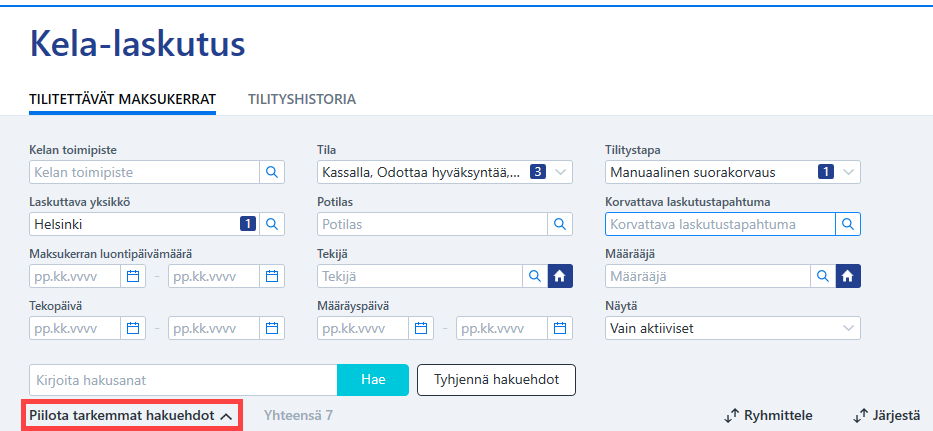Click the search icon in Kelan toimipiste field
The height and width of the screenshot is (431, 933).
click(x=272, y=172)
